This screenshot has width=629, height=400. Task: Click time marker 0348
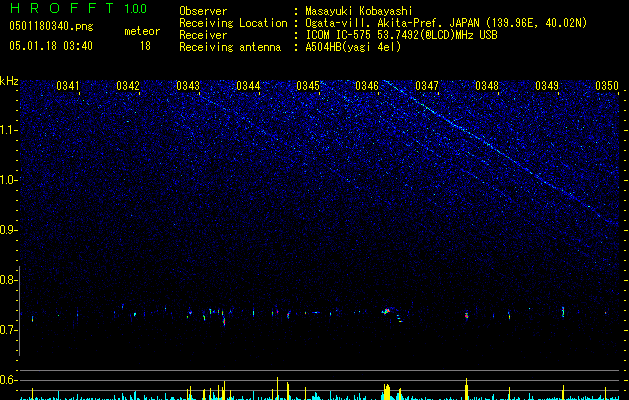pos(487,85)
